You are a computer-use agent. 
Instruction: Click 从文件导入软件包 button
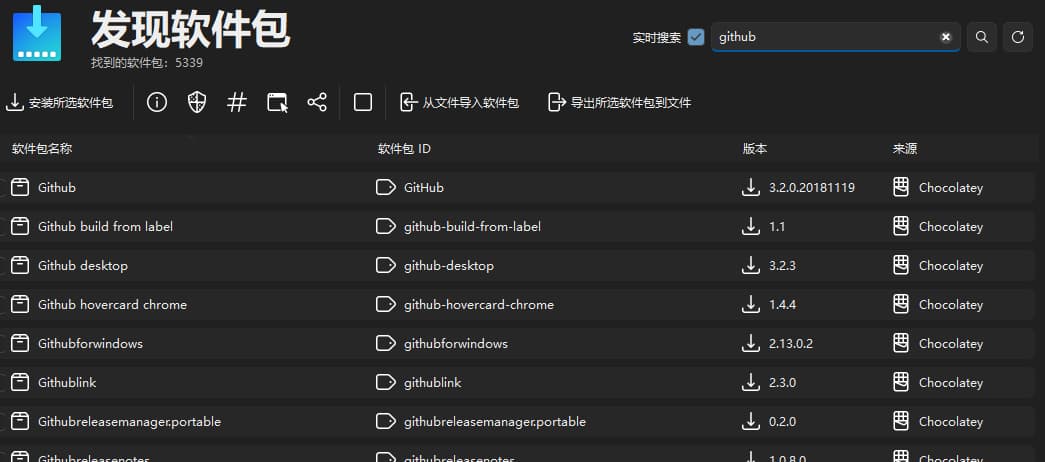(x=460, y=102)
